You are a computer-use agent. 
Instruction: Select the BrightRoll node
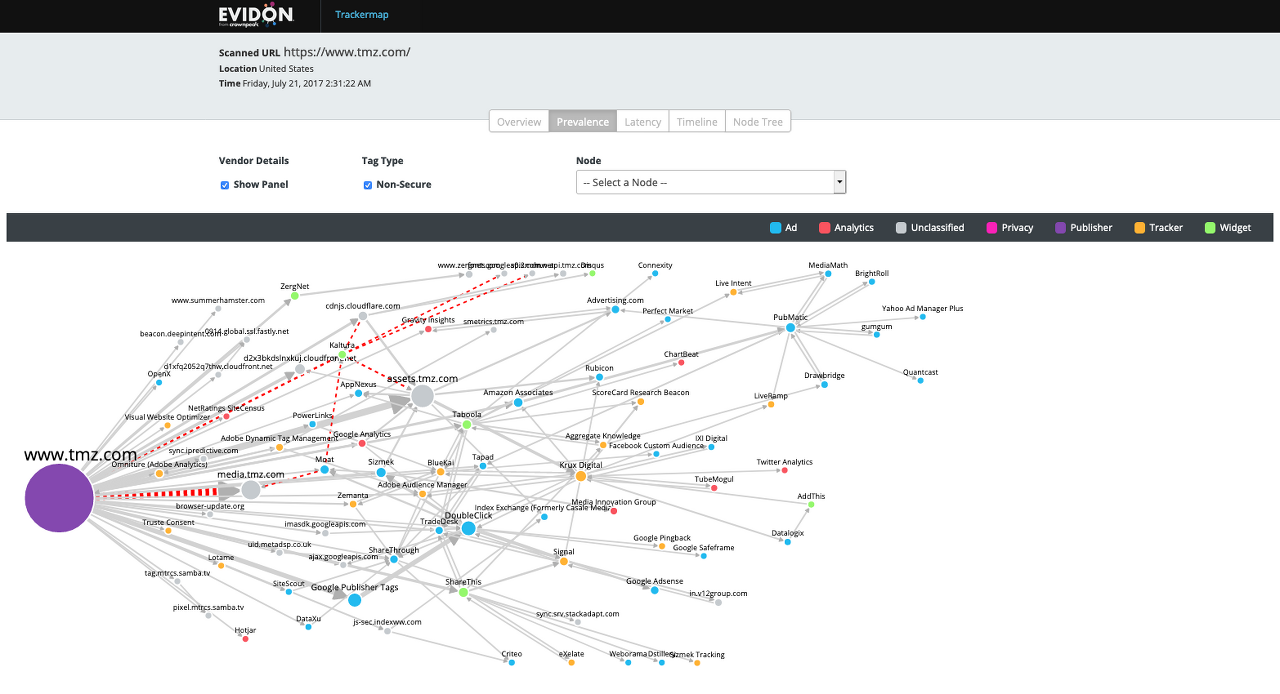871,282
